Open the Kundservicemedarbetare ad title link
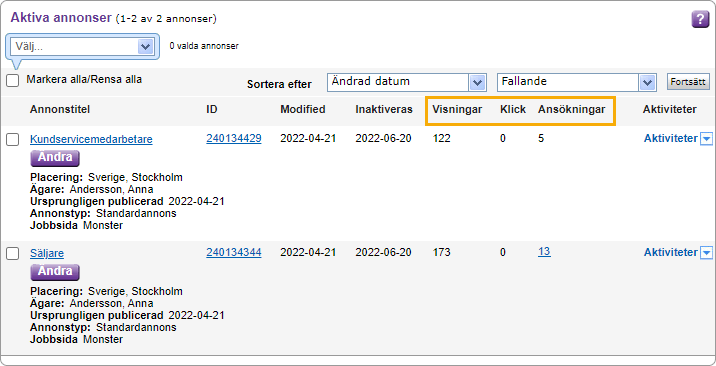Image resolution: width=716 pixels, height=366 pixels. 91,139
